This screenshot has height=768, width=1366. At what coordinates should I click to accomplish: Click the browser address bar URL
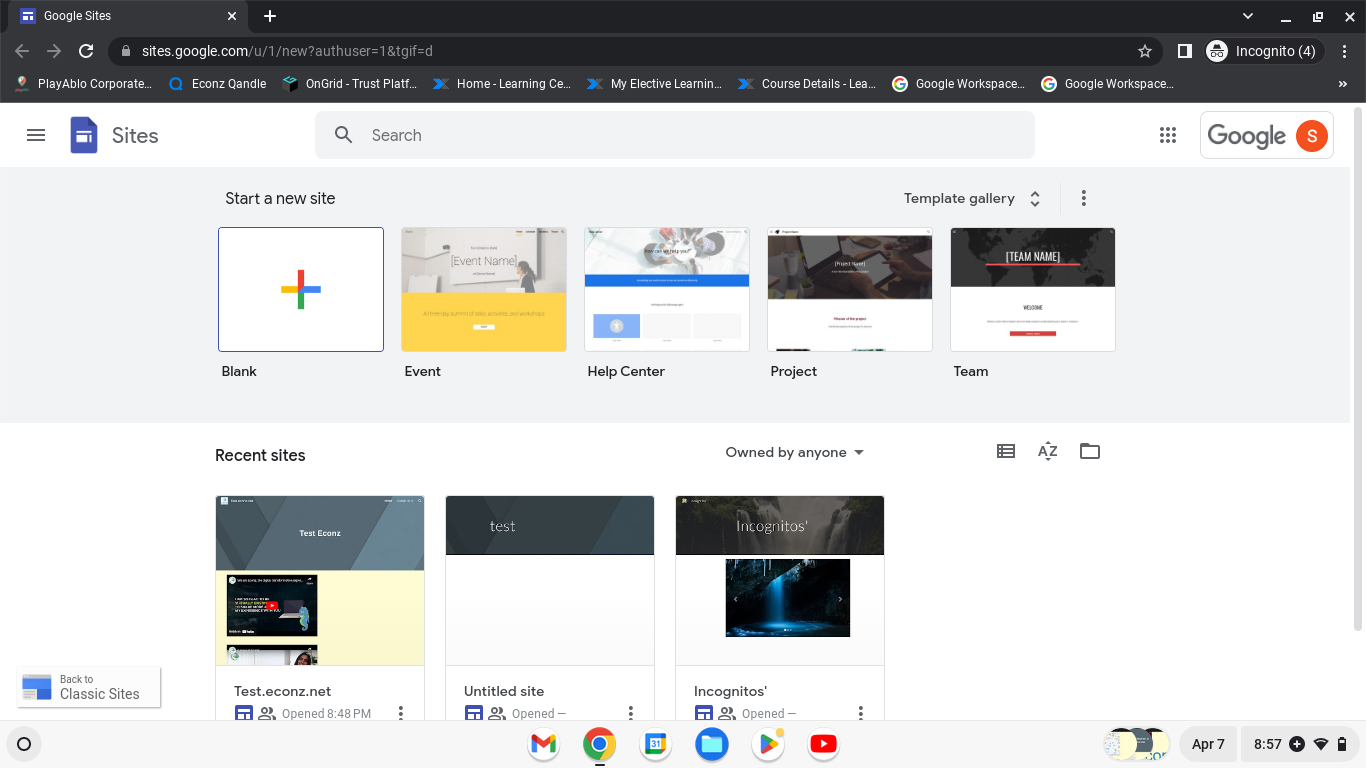click(287, 51)
